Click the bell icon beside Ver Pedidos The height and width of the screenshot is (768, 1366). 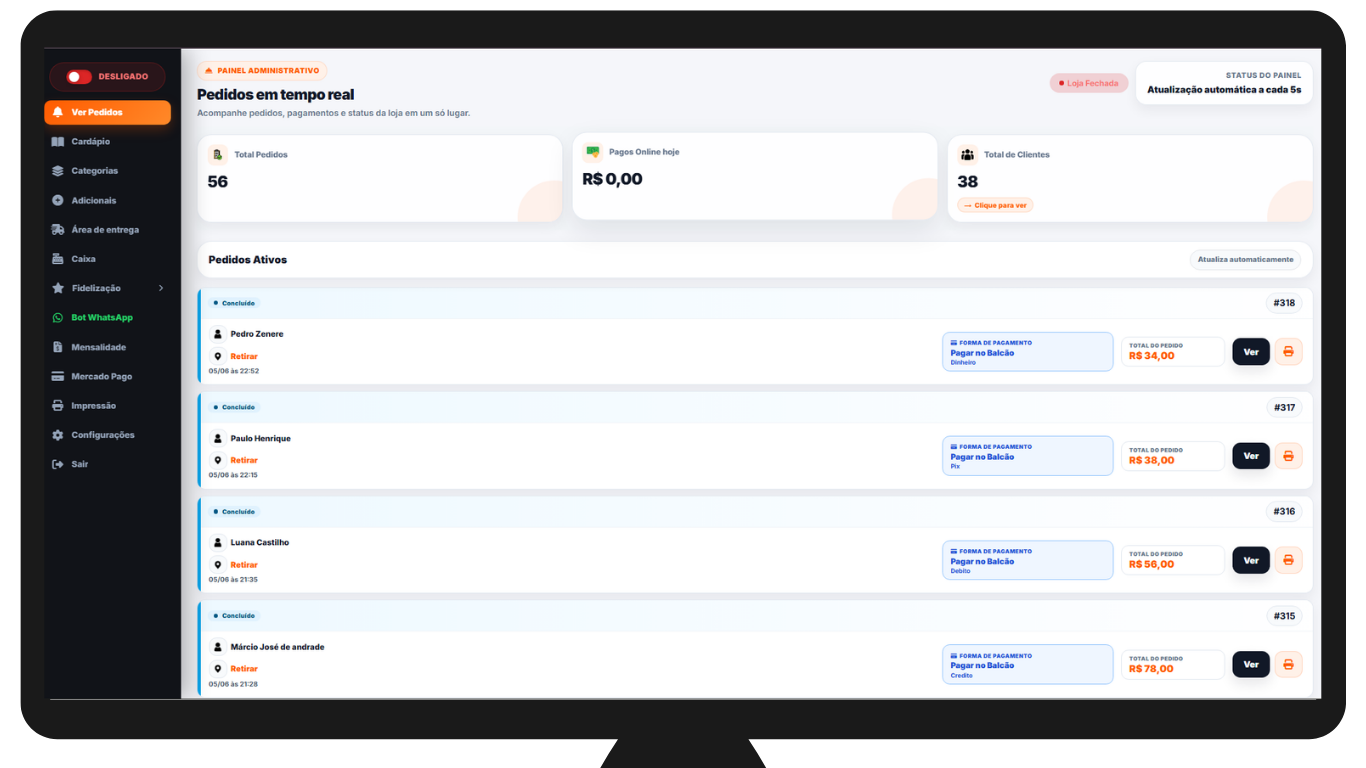point(58,112)
